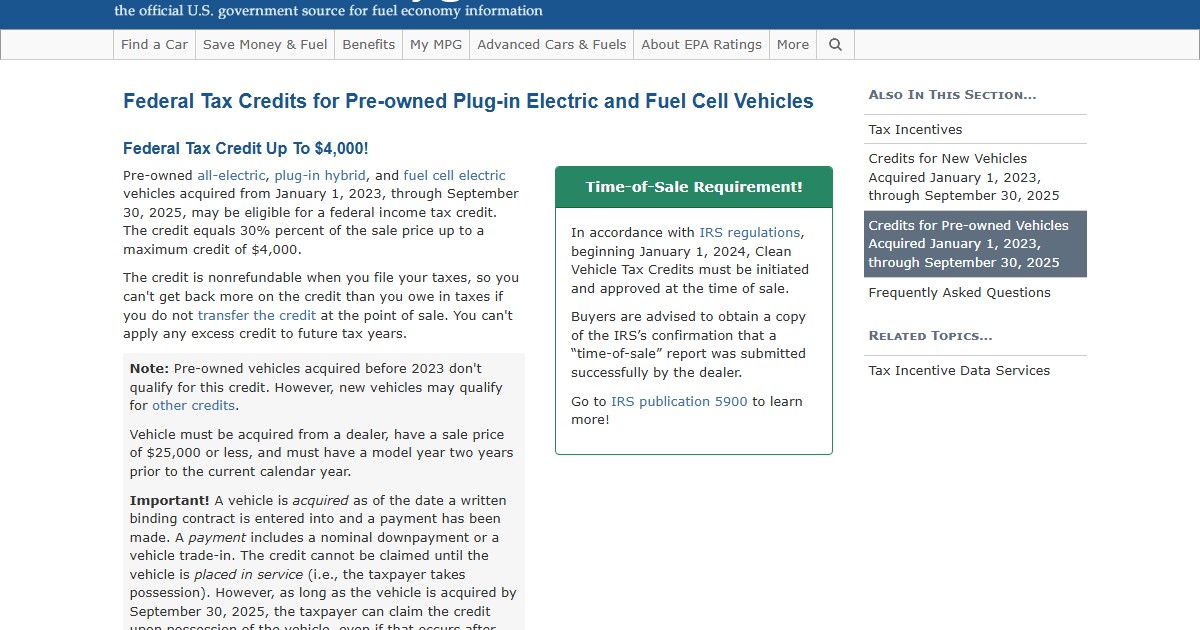
Task: Click the page title Federal Tax Credits heading
Action: 468,101
